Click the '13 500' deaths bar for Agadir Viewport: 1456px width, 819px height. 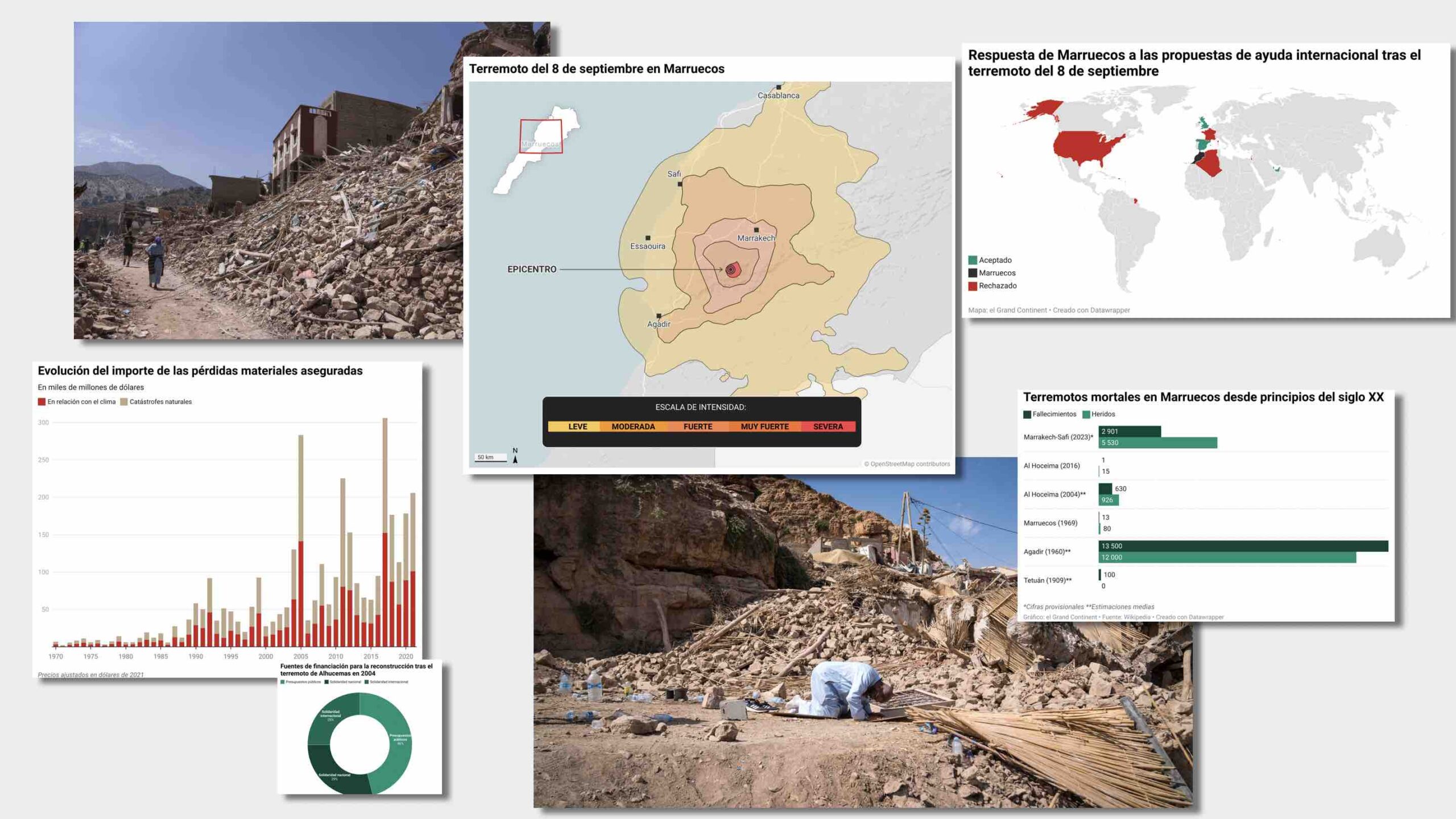tap(1243, 546)
